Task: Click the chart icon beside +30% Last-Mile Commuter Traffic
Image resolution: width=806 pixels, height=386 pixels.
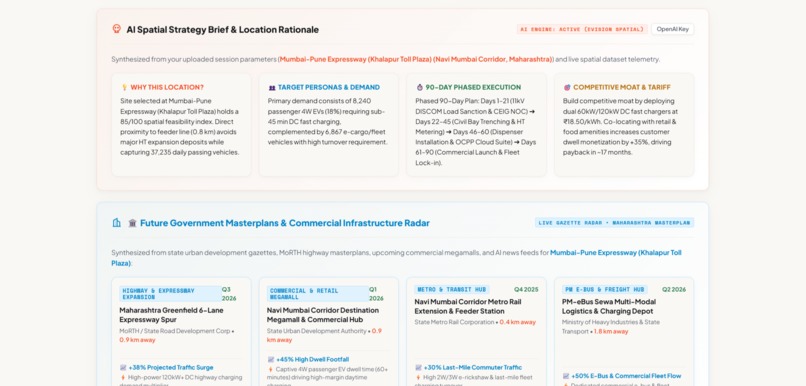Action: tap(418, 367)
